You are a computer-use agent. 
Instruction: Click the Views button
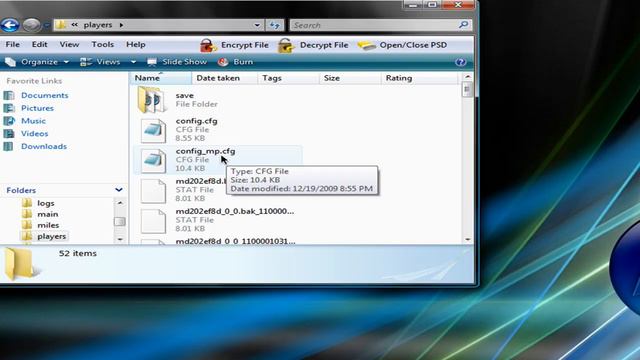click(100, 62)
